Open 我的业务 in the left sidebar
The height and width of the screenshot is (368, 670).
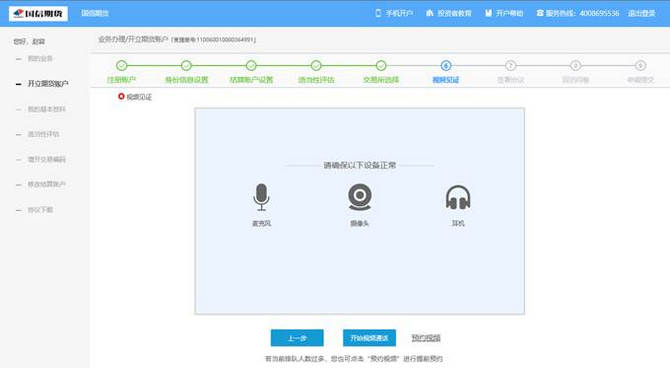[x=40, y=59]
